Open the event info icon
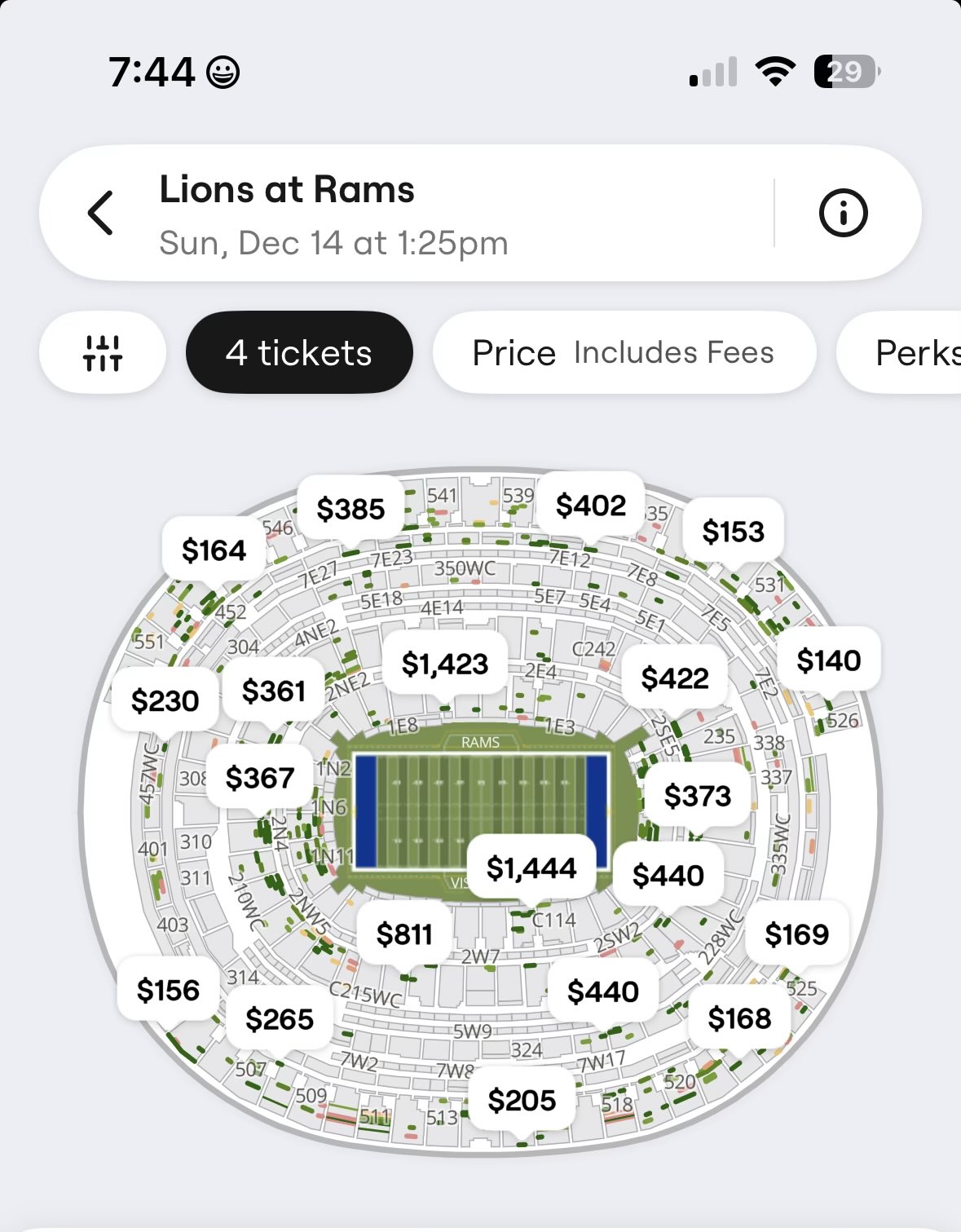The height and width of the screenshot is (1232, 961). tap(843, 214)
